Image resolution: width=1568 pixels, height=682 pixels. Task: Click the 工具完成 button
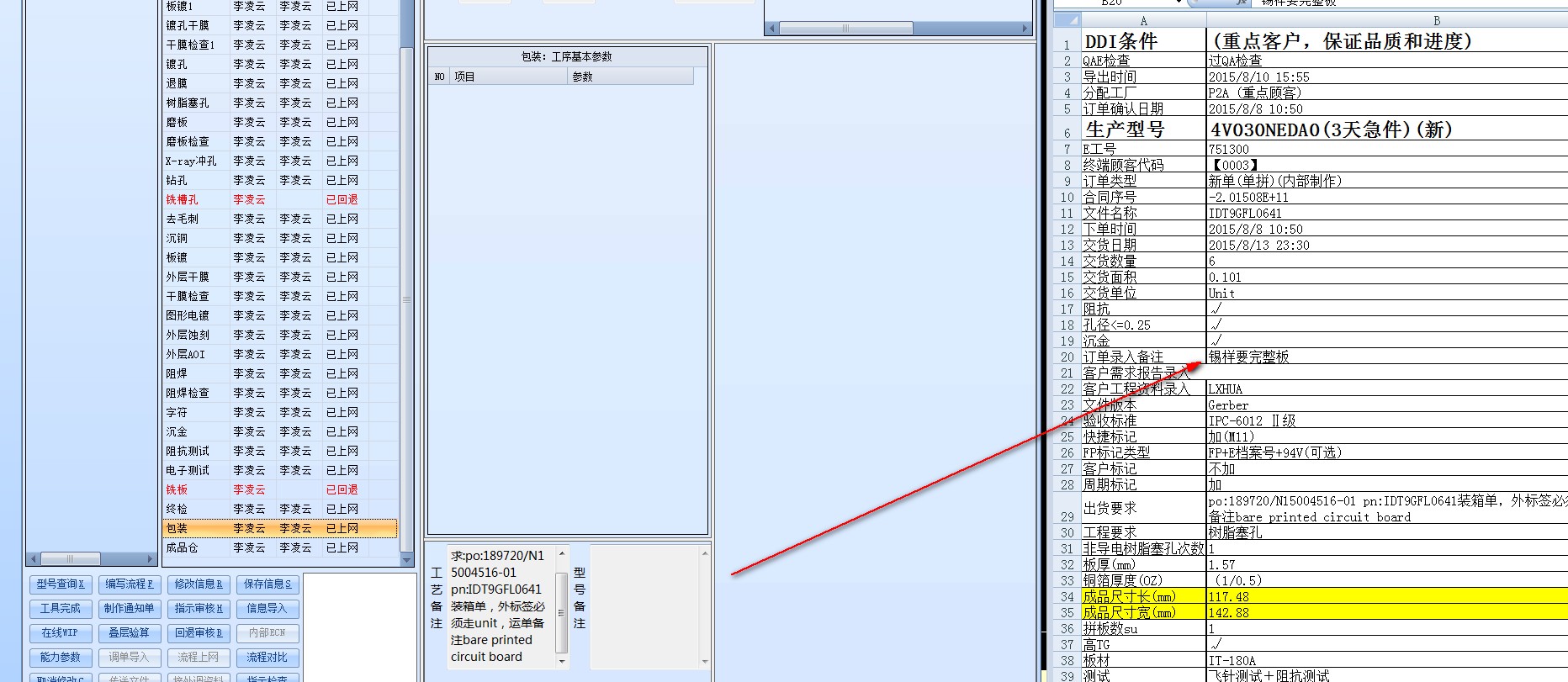tap(60, 609)
